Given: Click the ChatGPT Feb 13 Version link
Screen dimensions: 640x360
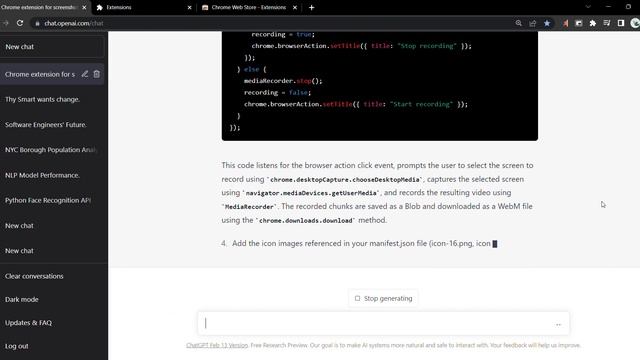Looking at the screenshot, I should (x=217, y=345).
